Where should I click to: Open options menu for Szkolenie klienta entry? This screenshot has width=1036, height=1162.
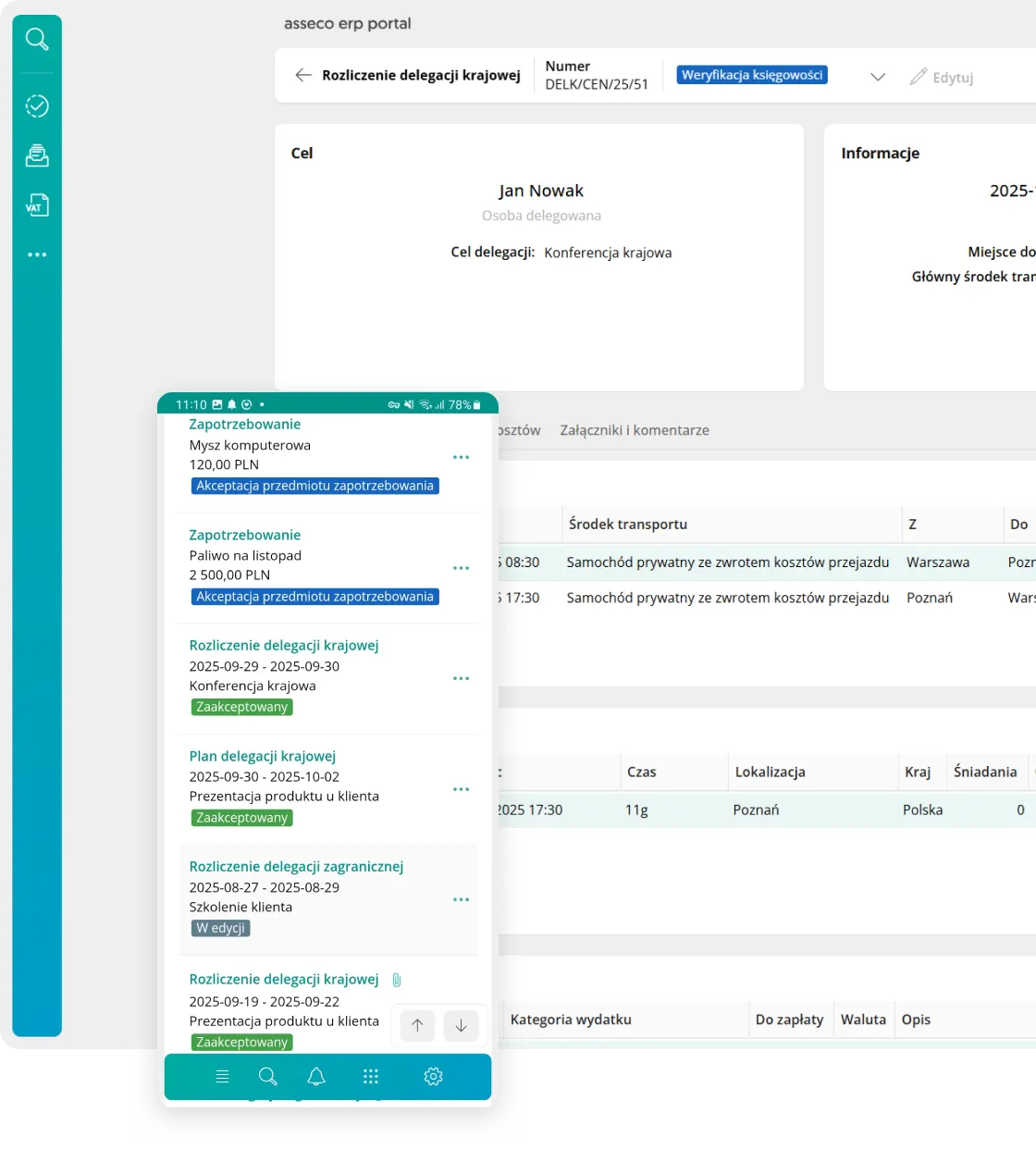461,899
